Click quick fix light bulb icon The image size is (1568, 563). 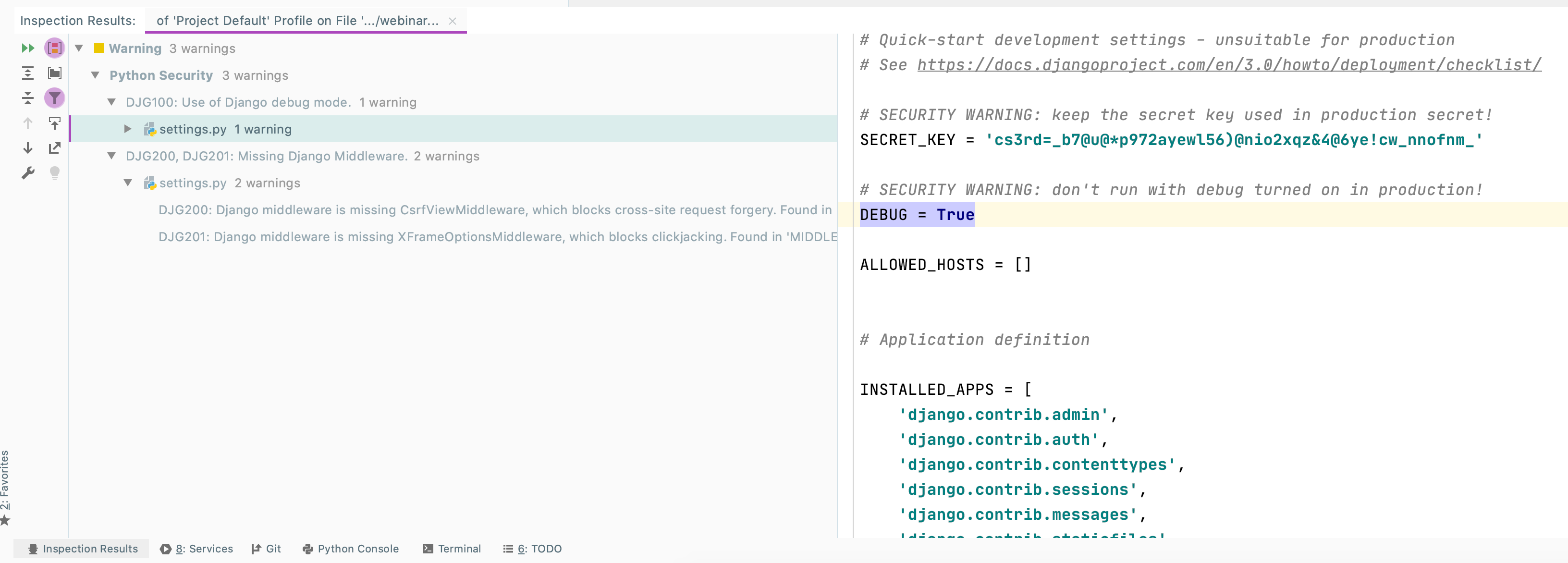55,173
